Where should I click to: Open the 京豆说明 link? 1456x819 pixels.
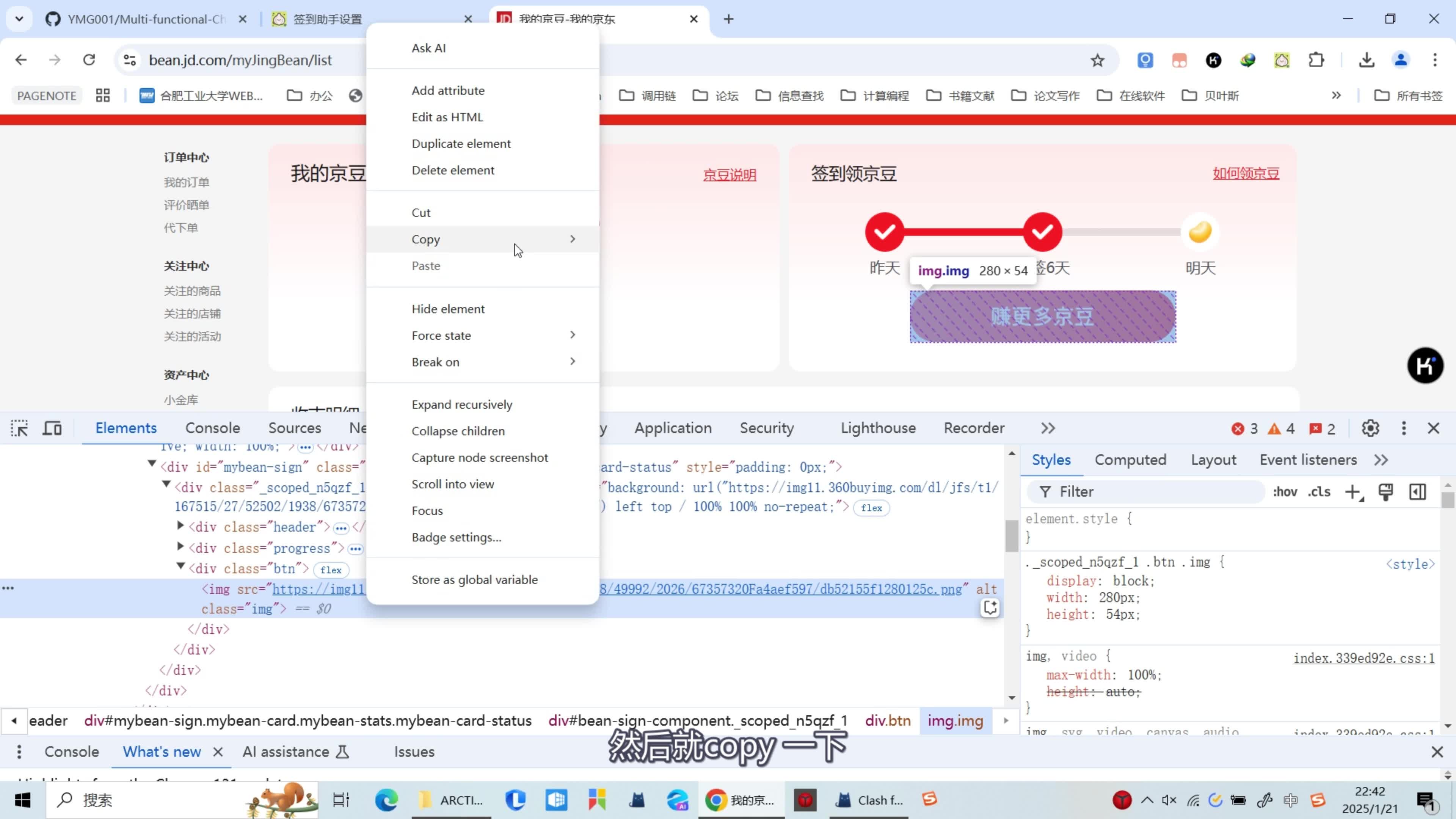click(x=729, y=175)
